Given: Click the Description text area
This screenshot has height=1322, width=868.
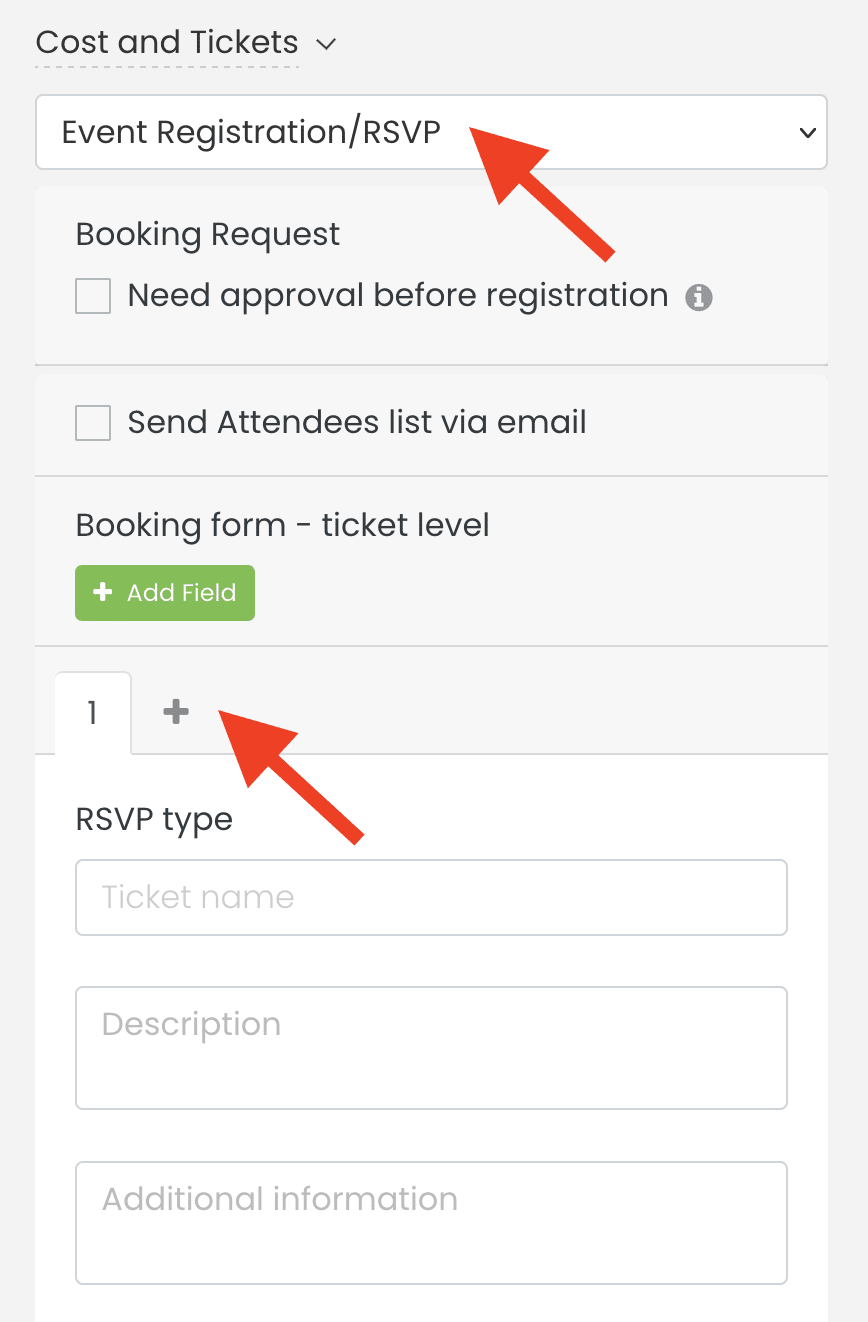Looking at the screenshot, I should tap(430, 1047).
